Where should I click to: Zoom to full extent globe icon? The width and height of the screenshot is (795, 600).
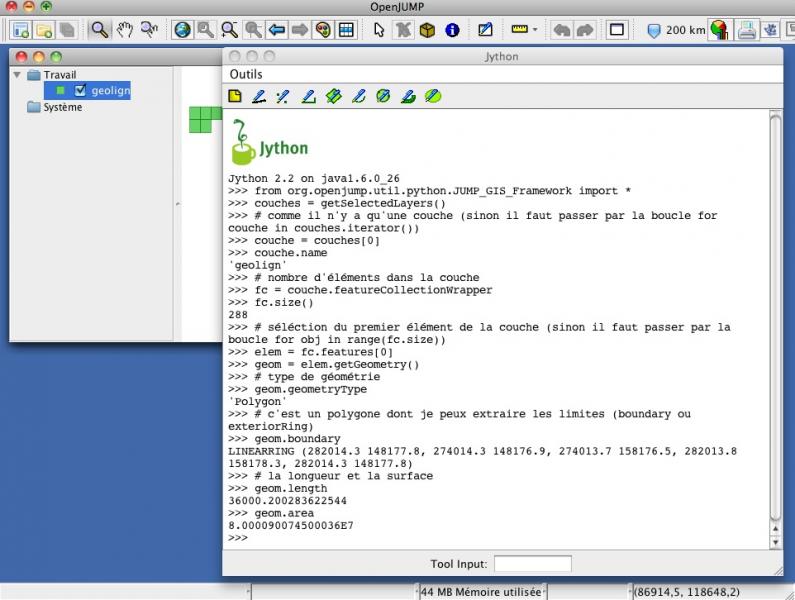[182, 30]
